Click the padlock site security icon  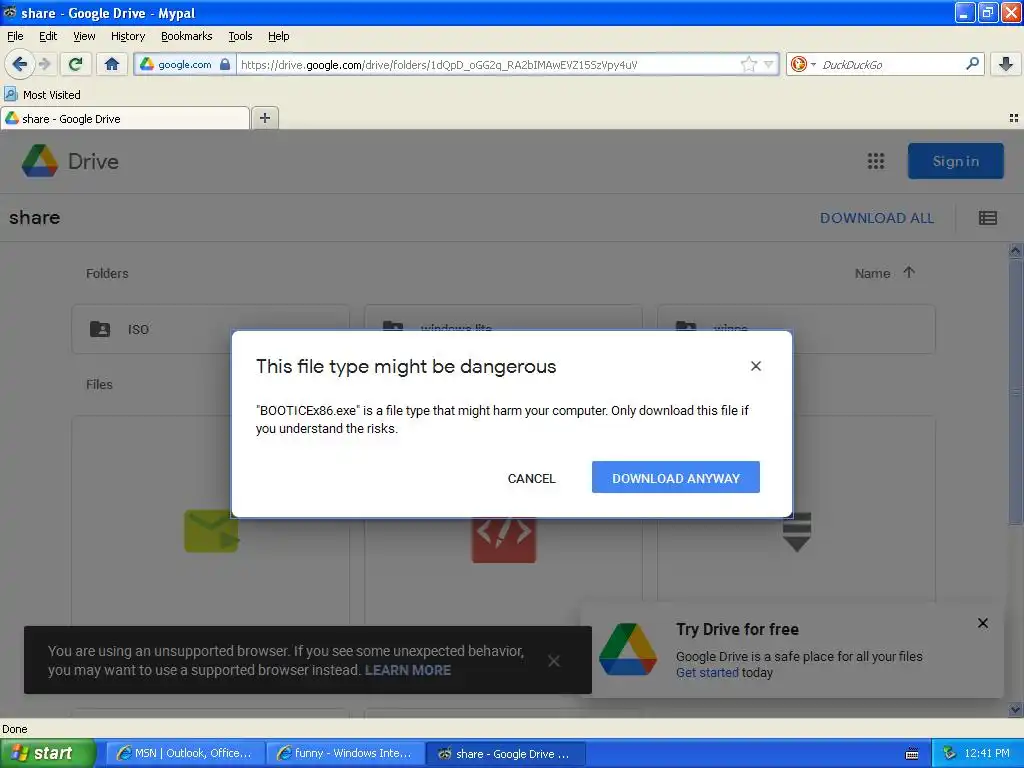pyautogui.click(x=225, y=64)
